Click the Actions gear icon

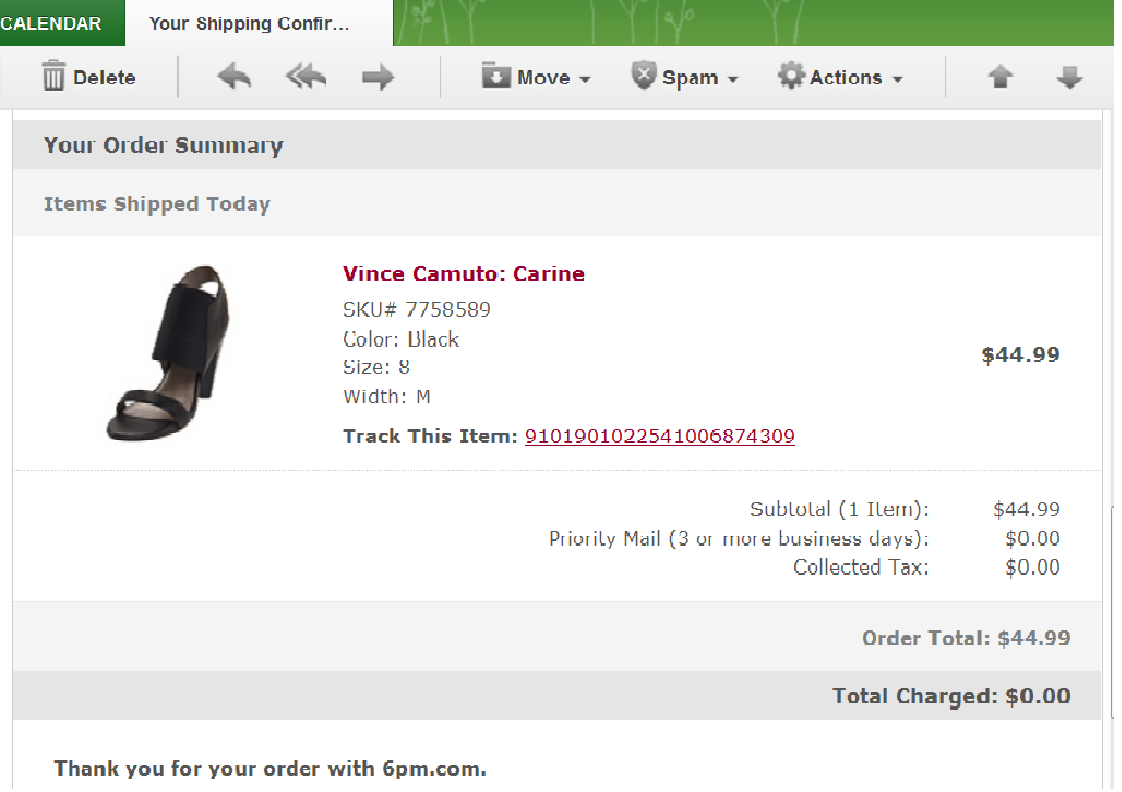pos(791,76)
